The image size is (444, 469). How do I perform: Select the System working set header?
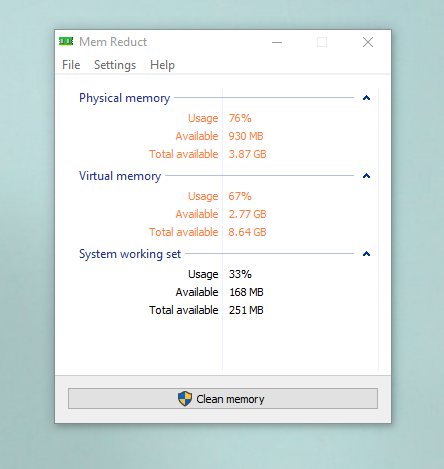(x=130, y=254)
